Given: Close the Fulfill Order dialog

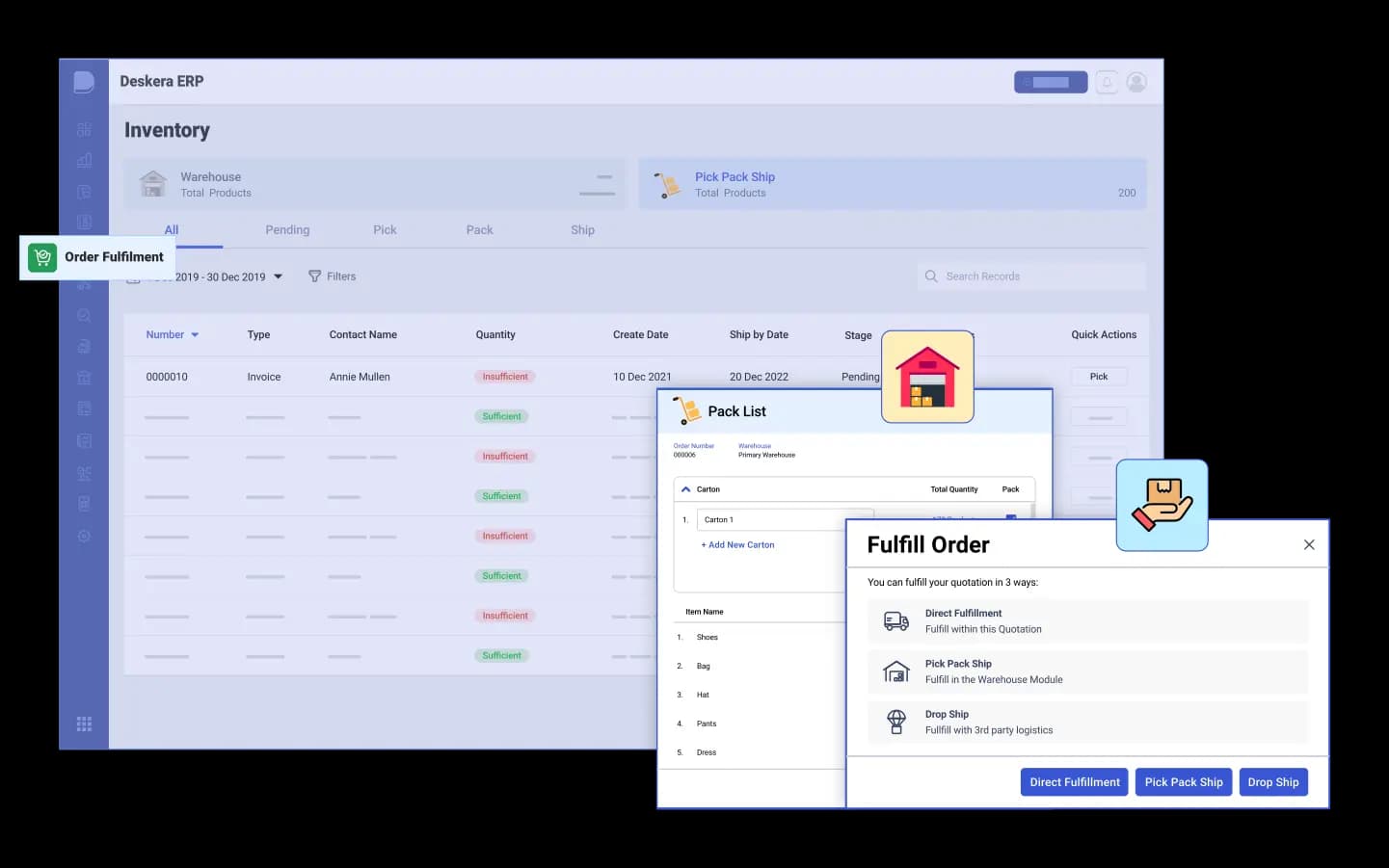Looking at the screenshot, I should coord(1309,545).
